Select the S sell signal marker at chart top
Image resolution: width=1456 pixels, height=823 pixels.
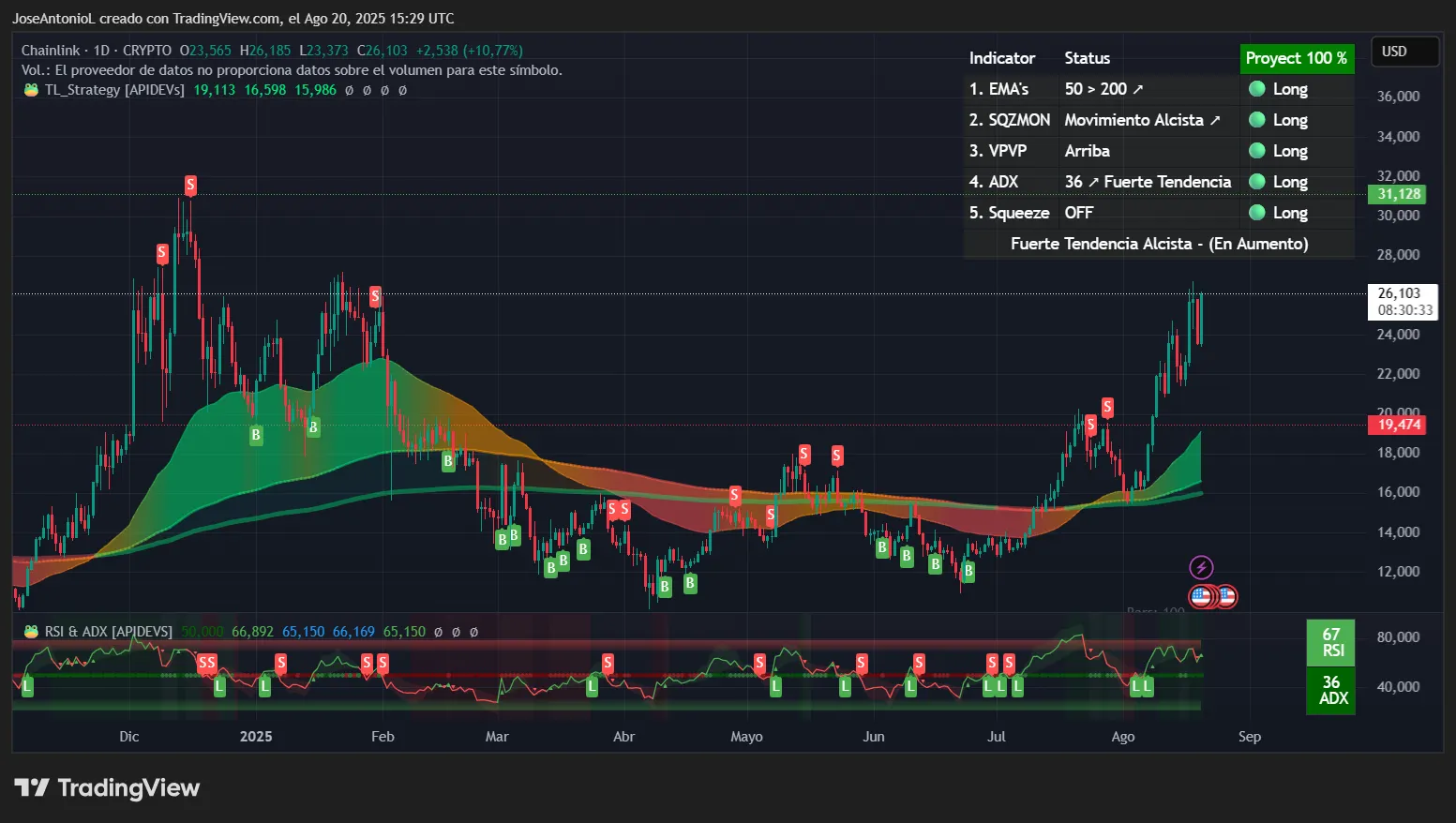pyautogui.click(x=190, y=185)
